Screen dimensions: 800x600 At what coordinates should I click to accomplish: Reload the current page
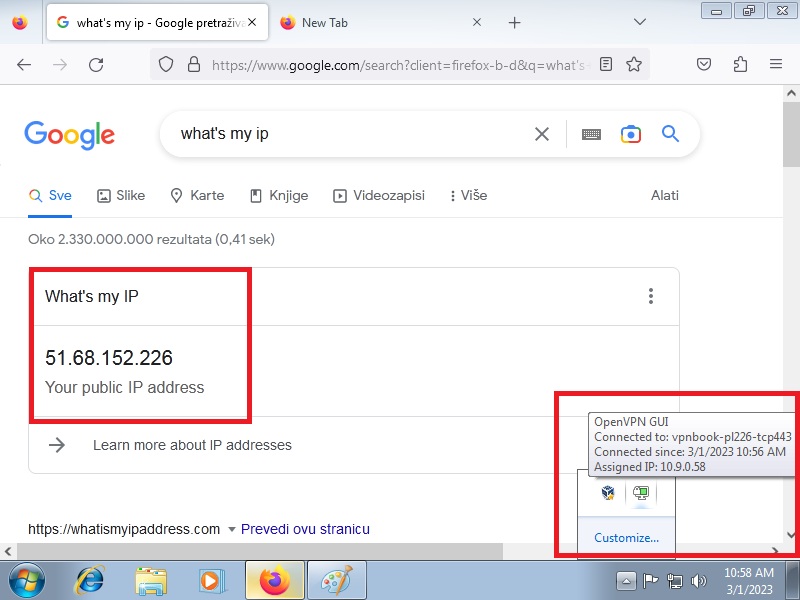pyautogui.click(x=96, y=64)
